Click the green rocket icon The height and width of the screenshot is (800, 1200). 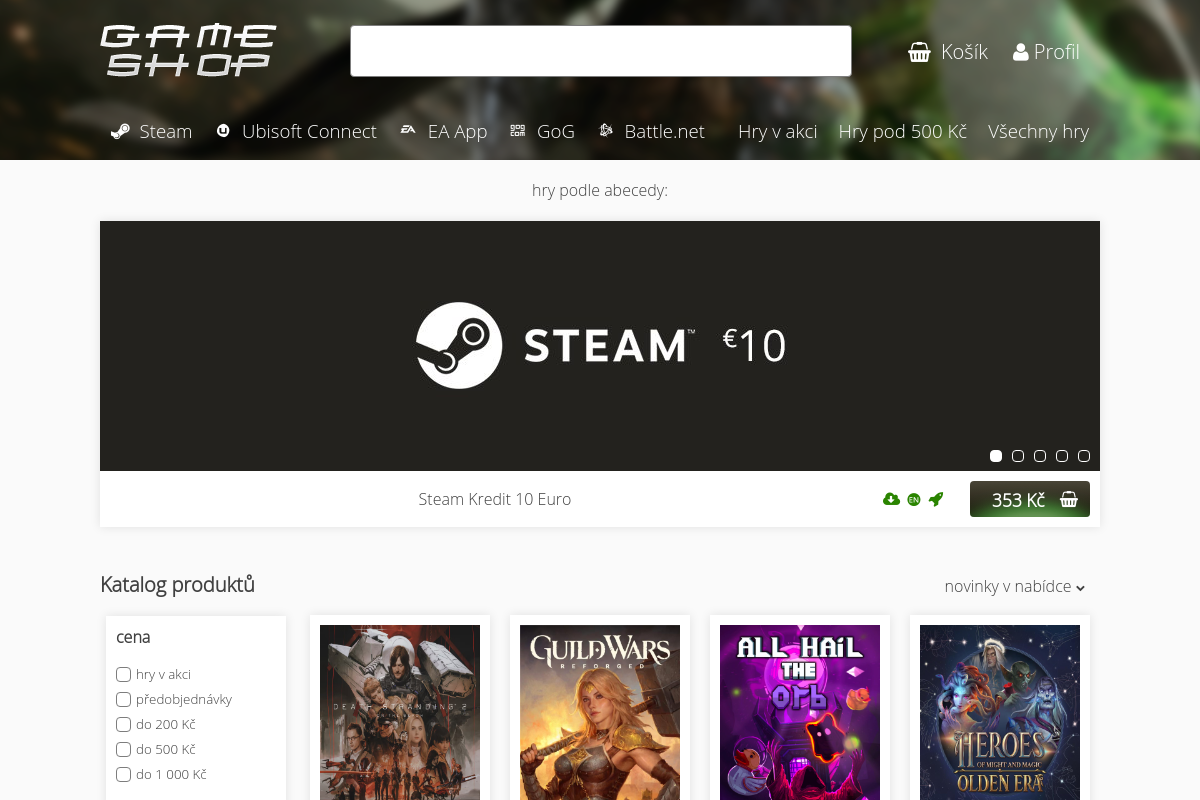tap(936, 499)
